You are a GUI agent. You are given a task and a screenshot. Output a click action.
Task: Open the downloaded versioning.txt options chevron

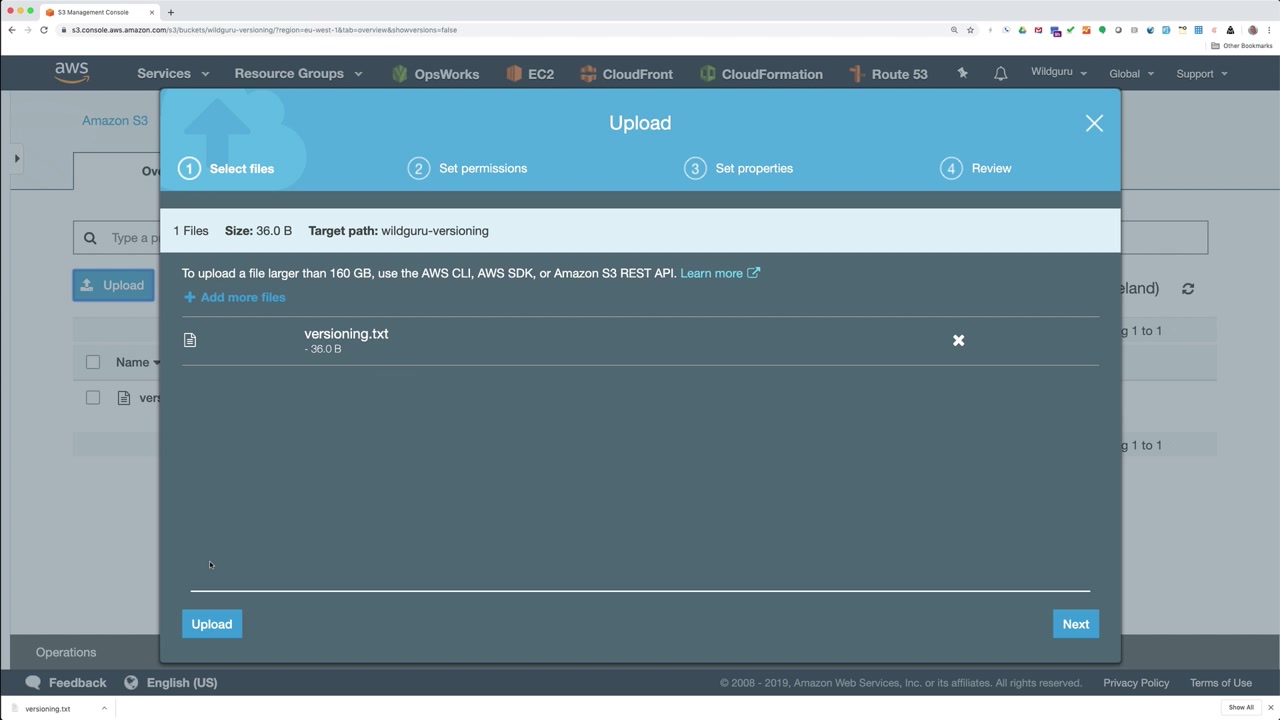coord(104,708)
